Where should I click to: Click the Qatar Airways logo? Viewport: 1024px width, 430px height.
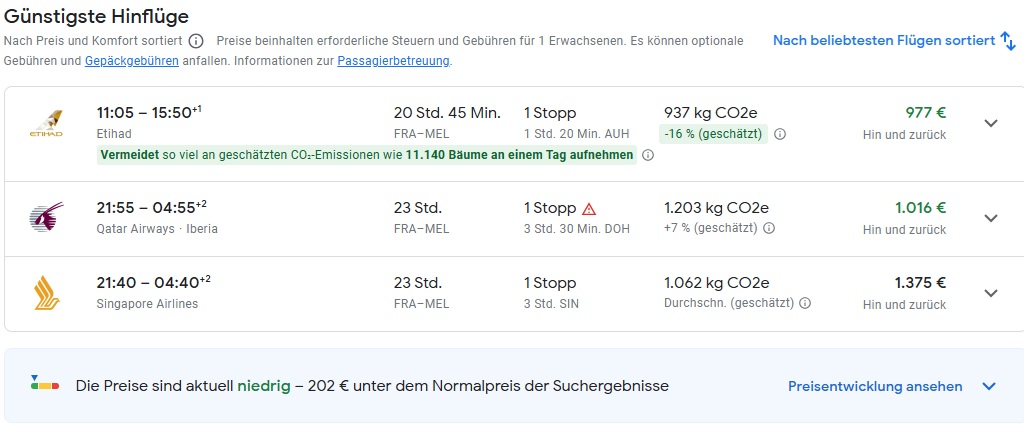(46, 218)
